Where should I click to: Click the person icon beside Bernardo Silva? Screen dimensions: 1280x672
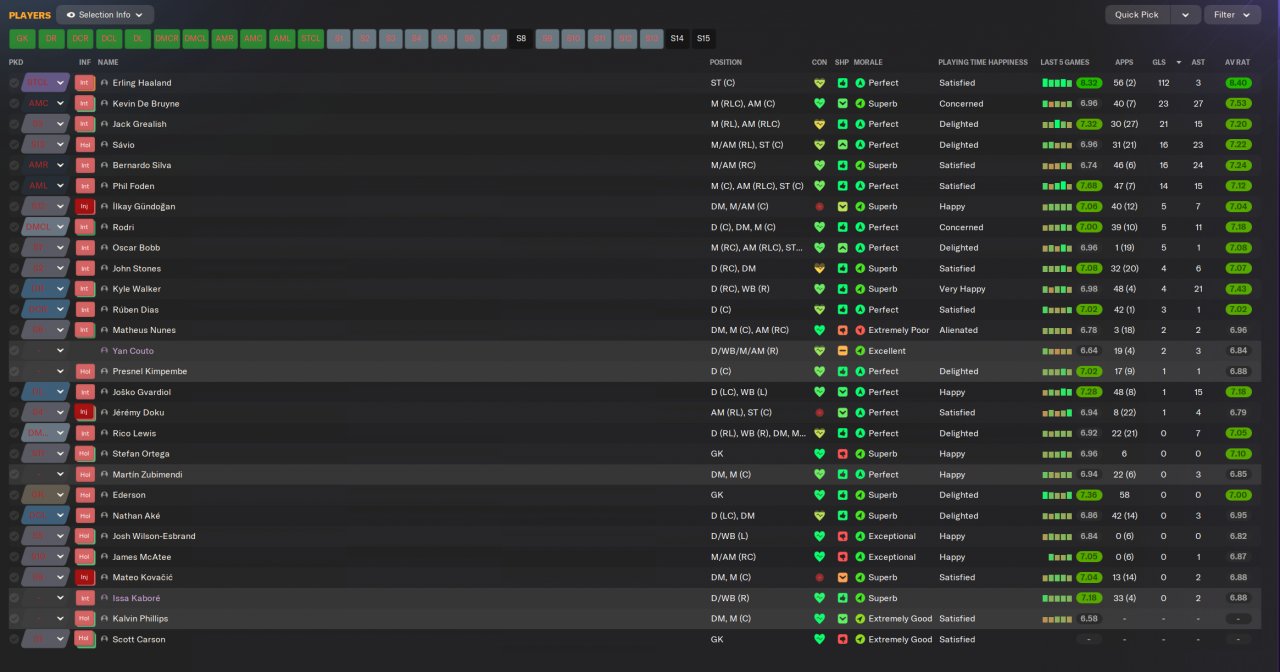click(x=104, y=166)
